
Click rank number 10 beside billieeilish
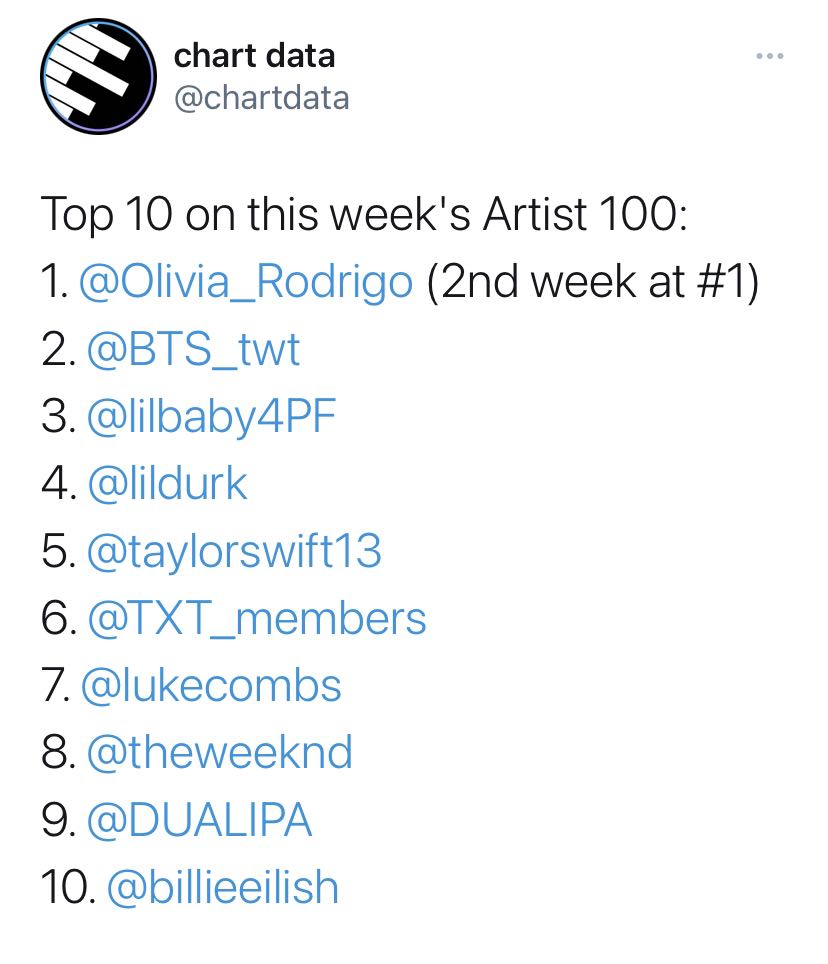[x=68, y=887]
